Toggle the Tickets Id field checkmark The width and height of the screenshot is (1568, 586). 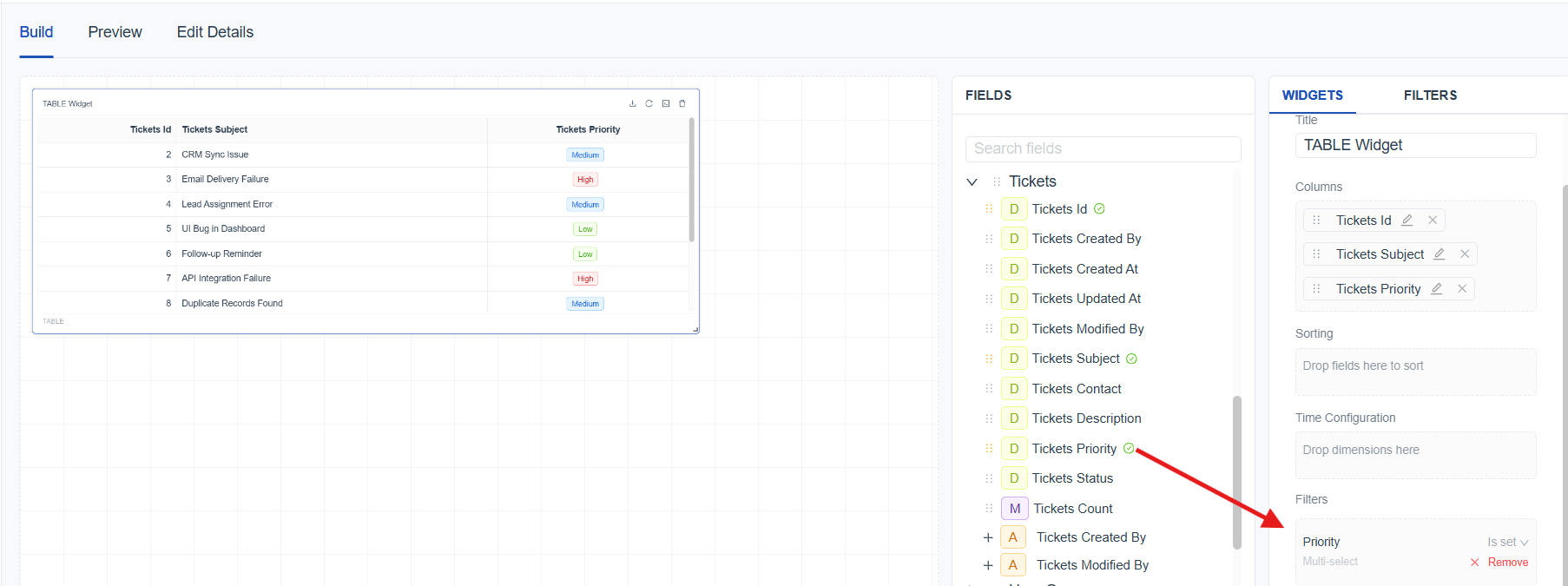point(1099,209)
